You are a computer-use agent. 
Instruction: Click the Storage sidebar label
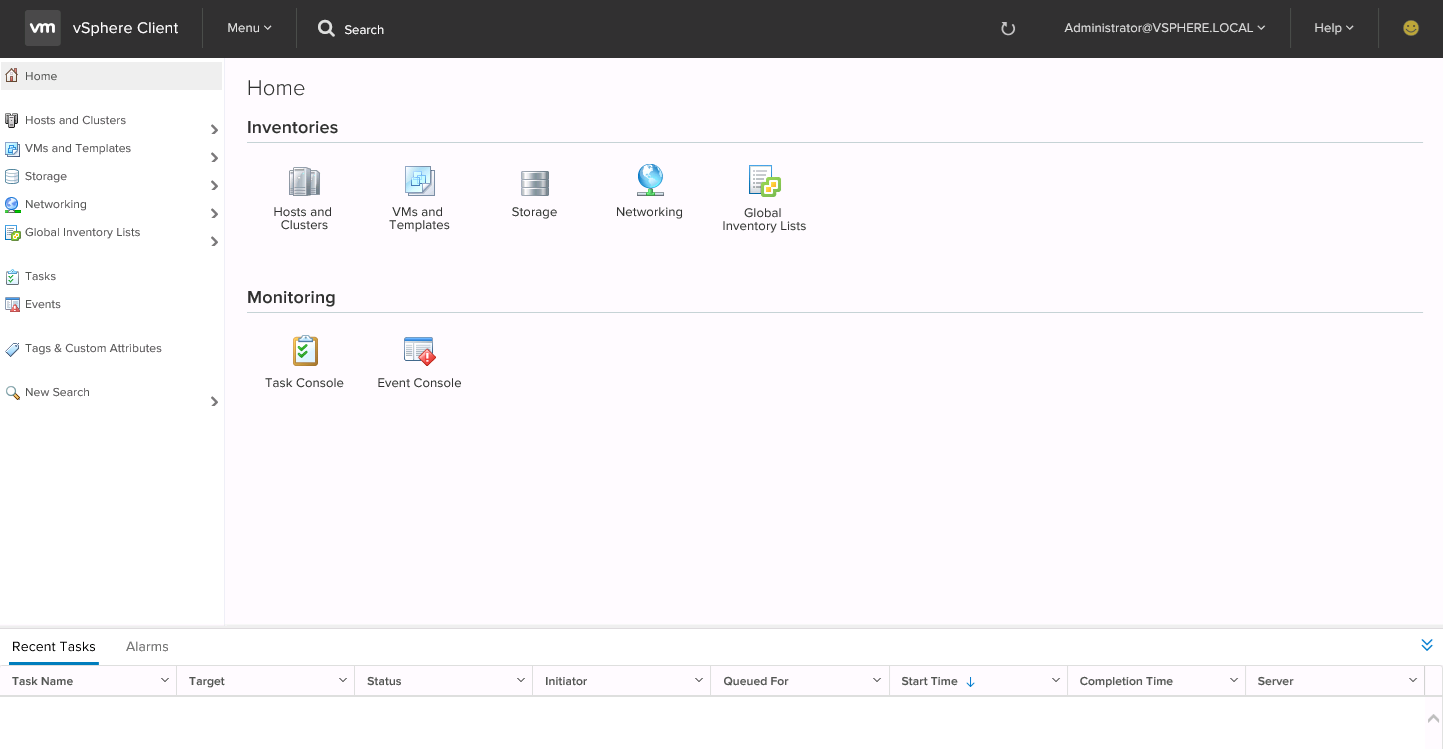click(x=46, y=176)
